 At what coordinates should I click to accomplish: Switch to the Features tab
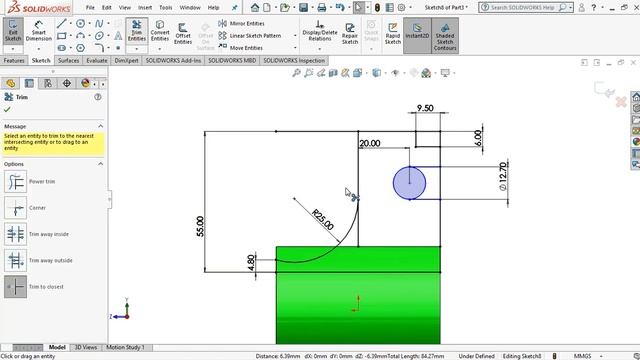point(14,60)
